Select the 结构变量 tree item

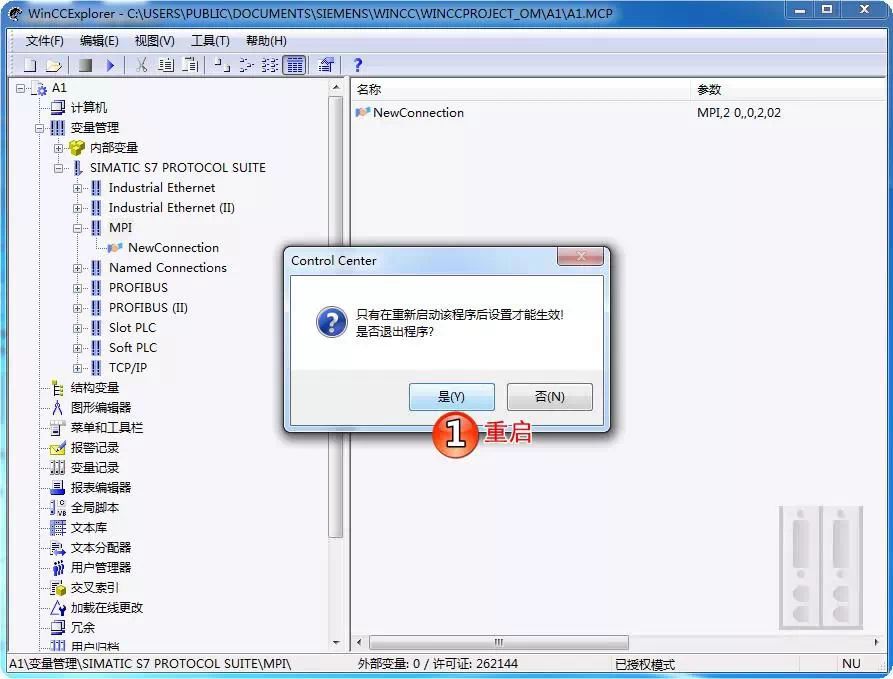(x=95, y=388)
